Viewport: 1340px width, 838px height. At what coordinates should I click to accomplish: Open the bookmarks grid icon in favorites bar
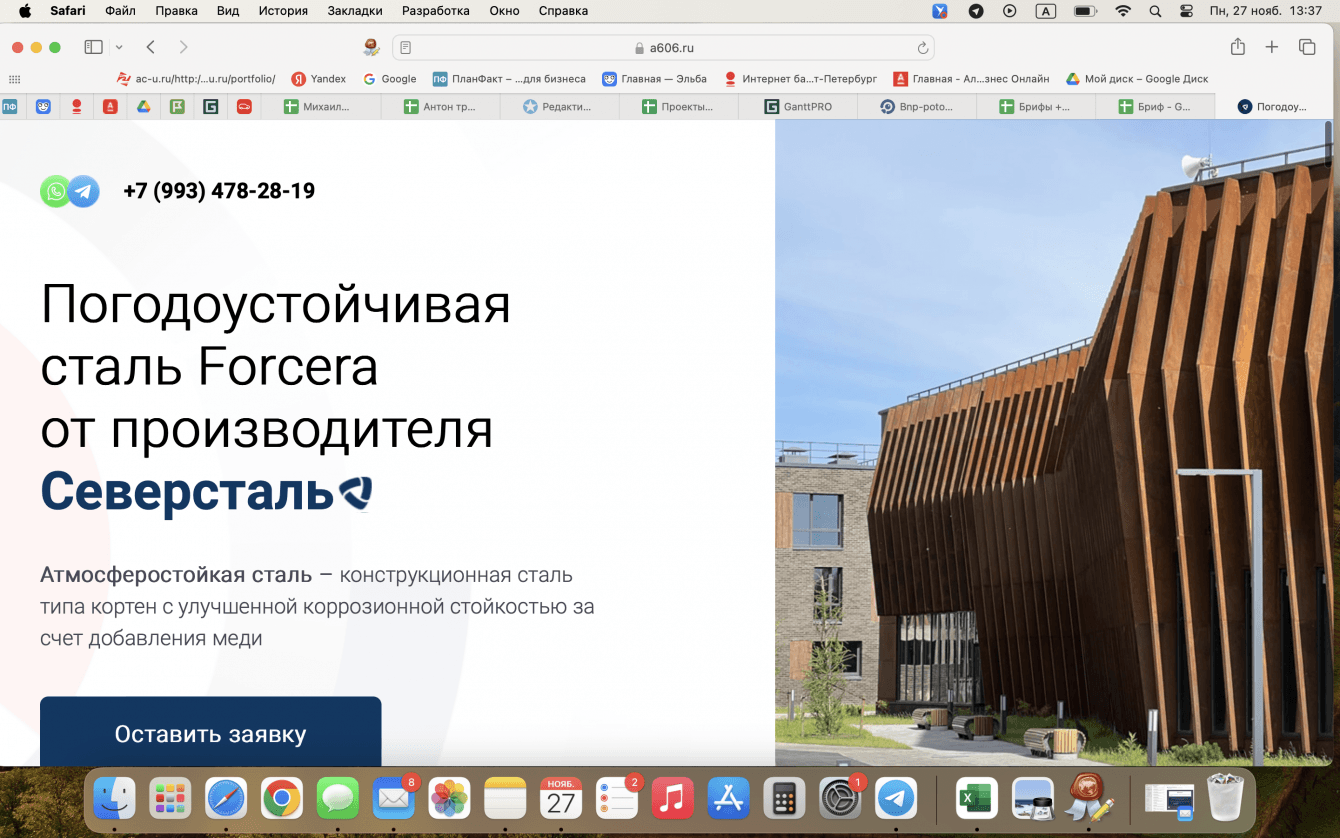pos(14,79)
